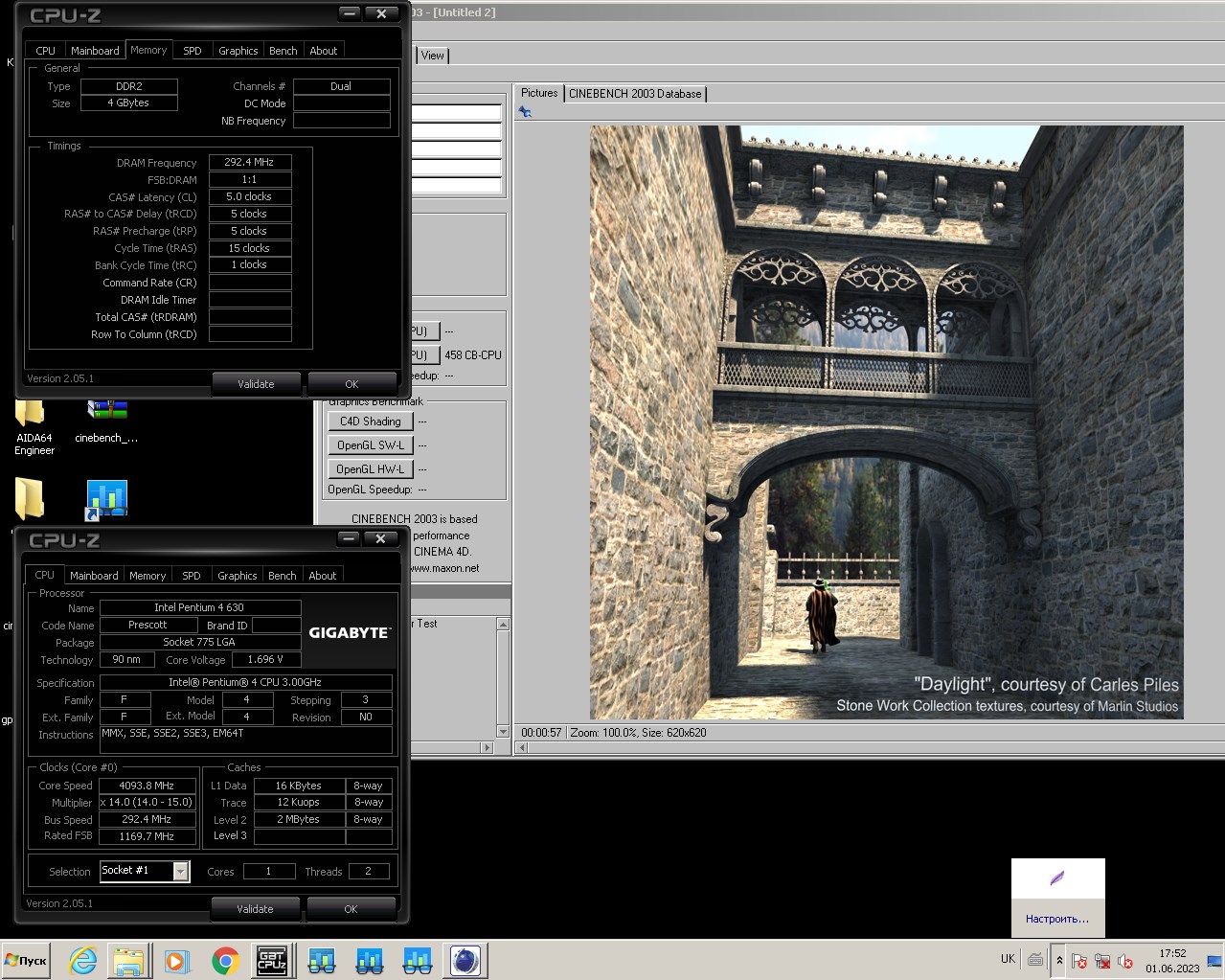Open the Socket #1 selection dropdown
This screenshot has width=1225, height=980.
180,871
